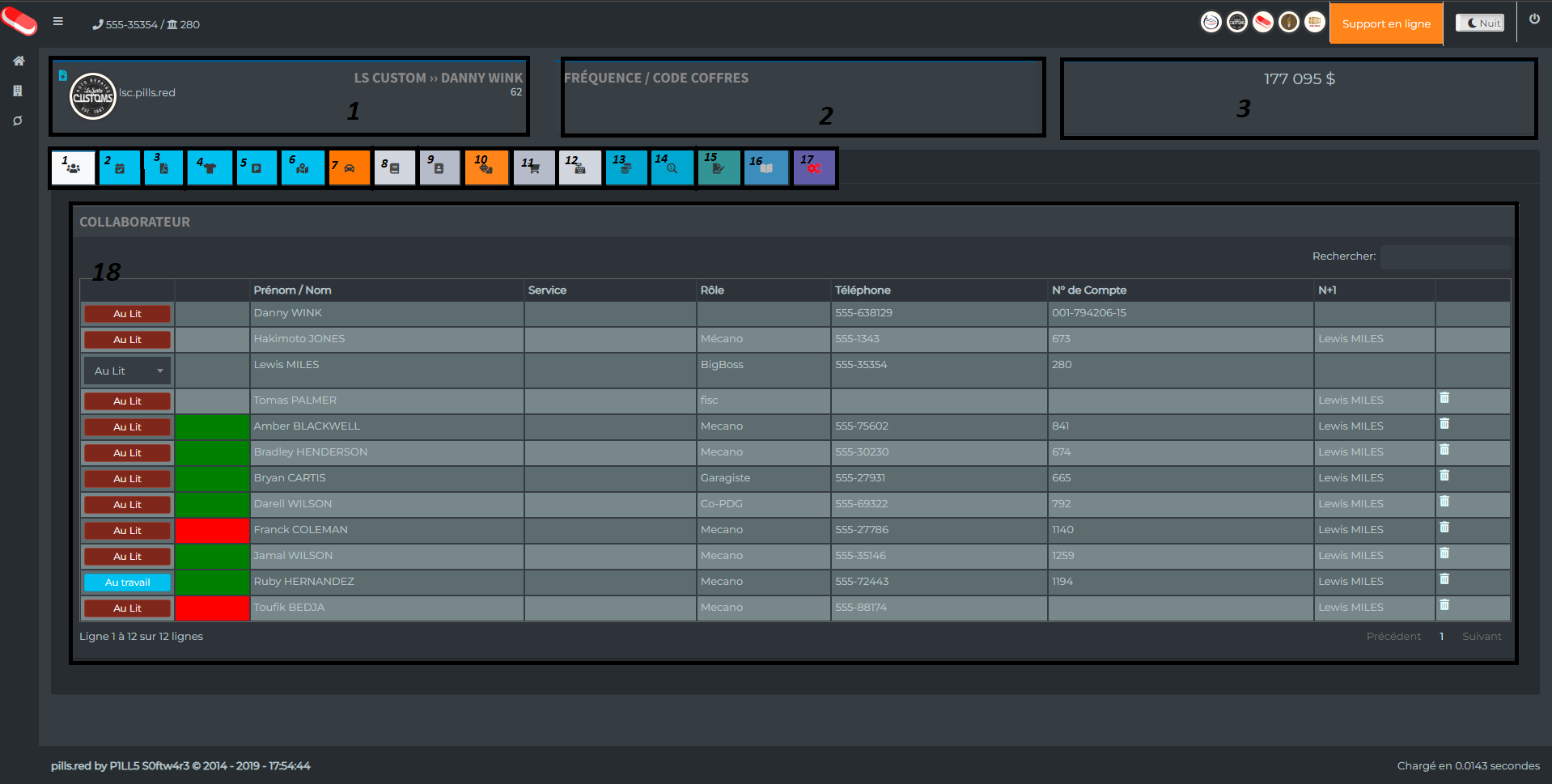
Task: Go to the Suivant page
Action: (x=1482, y=637)
